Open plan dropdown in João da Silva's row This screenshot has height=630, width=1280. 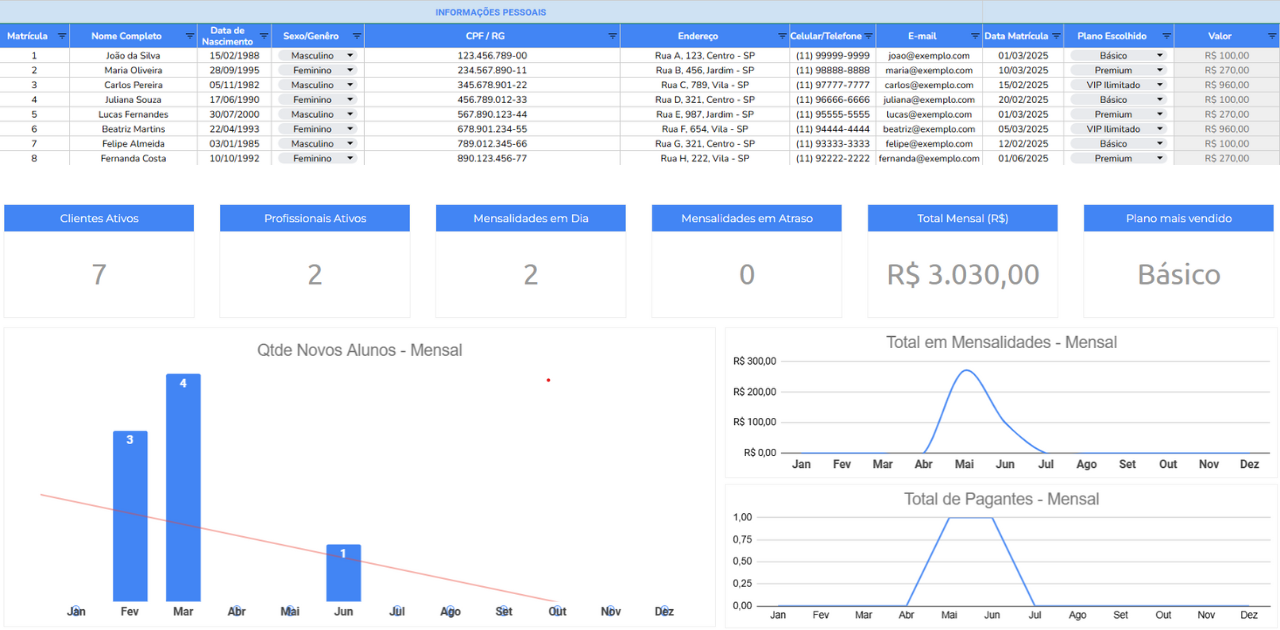[1160, 56]
